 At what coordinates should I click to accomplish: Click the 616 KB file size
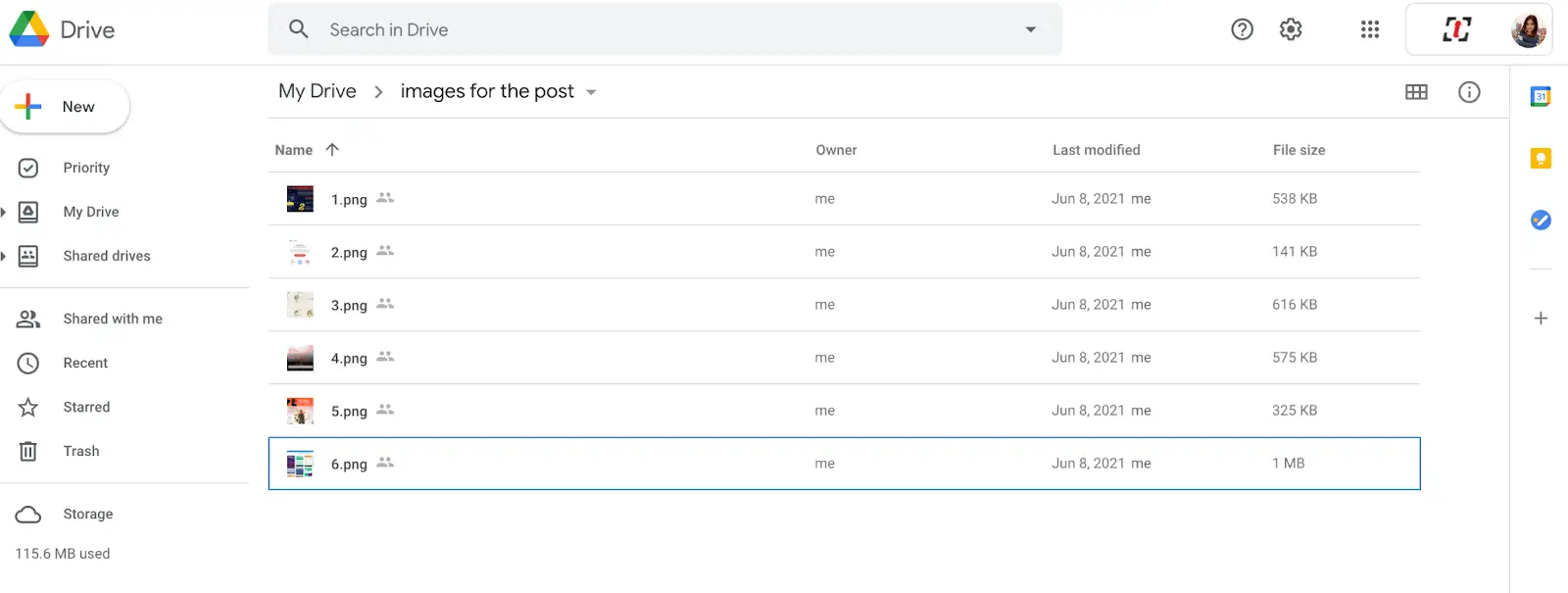point(1295,304)
